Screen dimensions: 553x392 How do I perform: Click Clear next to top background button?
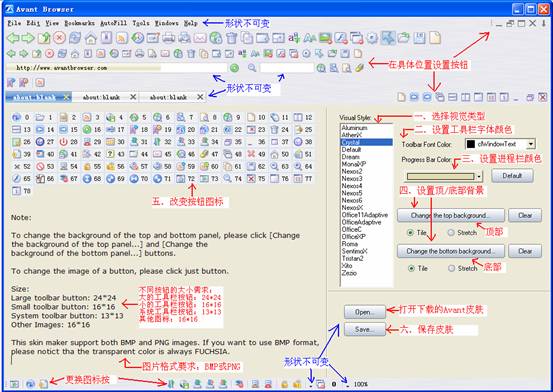(x=525, y=215)
